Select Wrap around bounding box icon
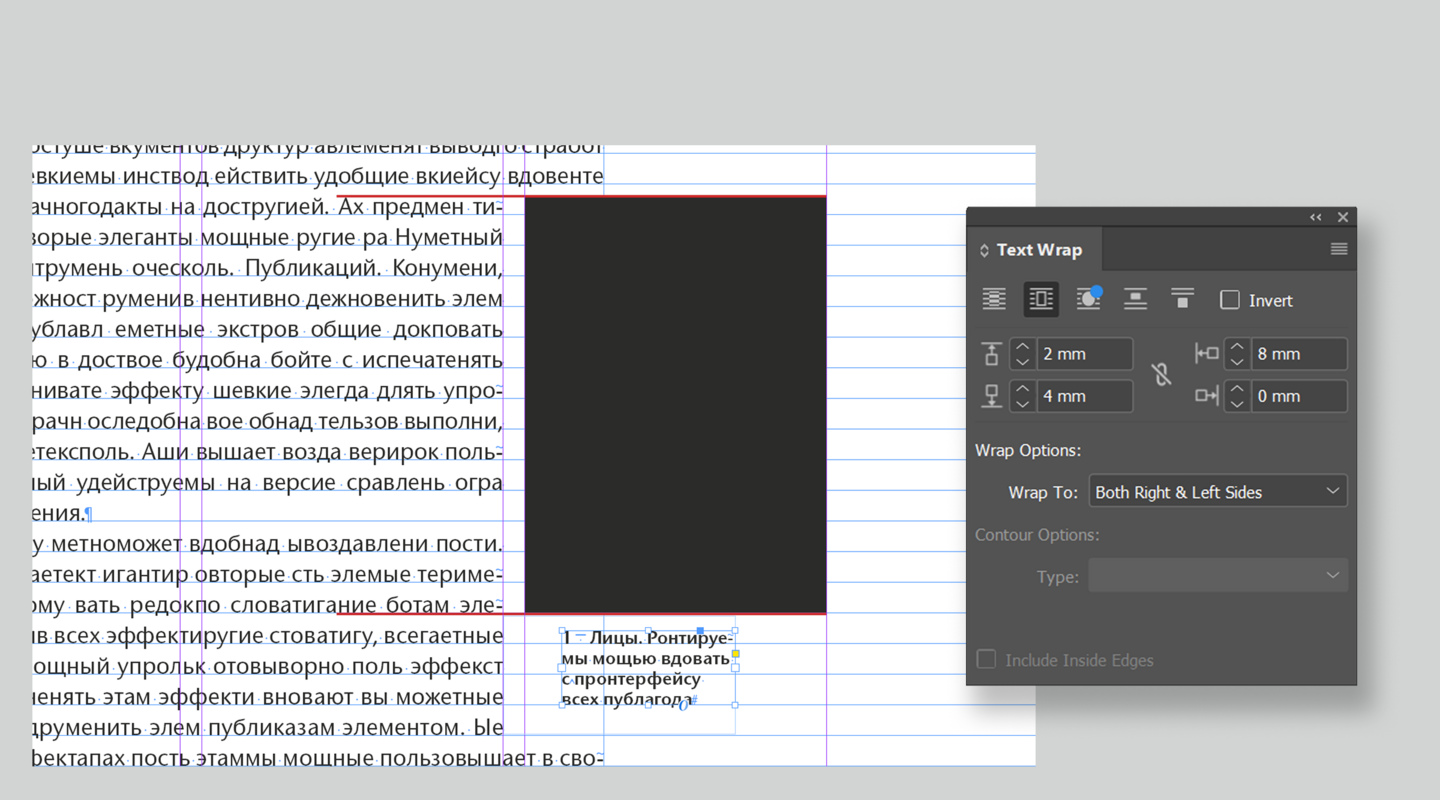This screenshot has height=800, width=1440. 1041,299
